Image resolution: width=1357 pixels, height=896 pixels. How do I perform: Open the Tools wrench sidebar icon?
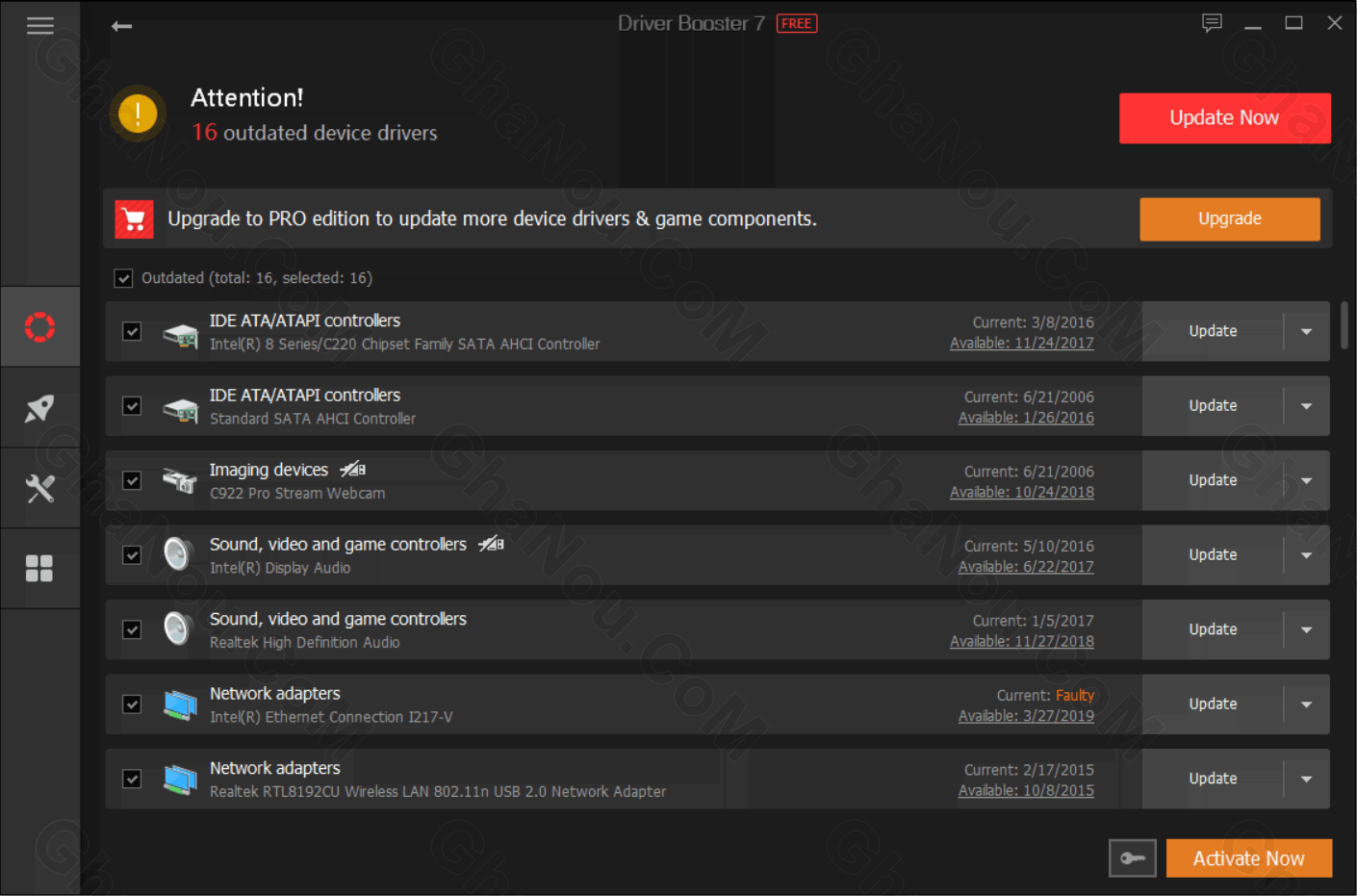39,489
